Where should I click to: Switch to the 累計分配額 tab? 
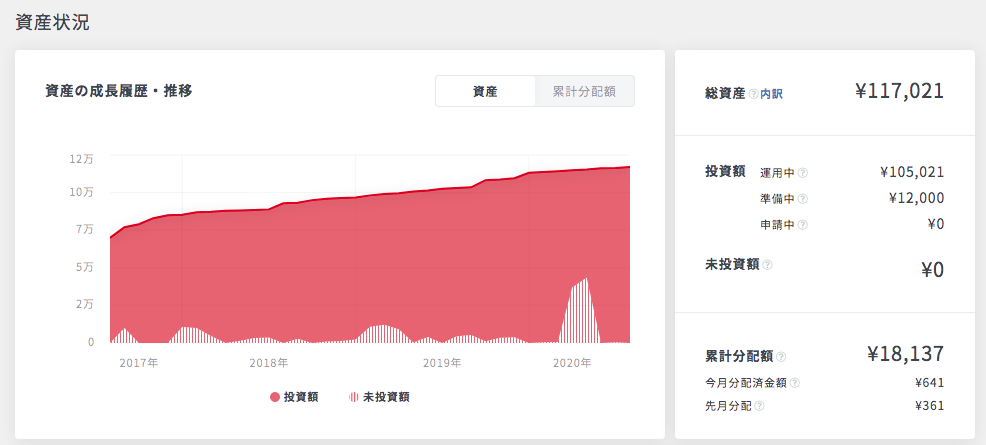(584, 92)
